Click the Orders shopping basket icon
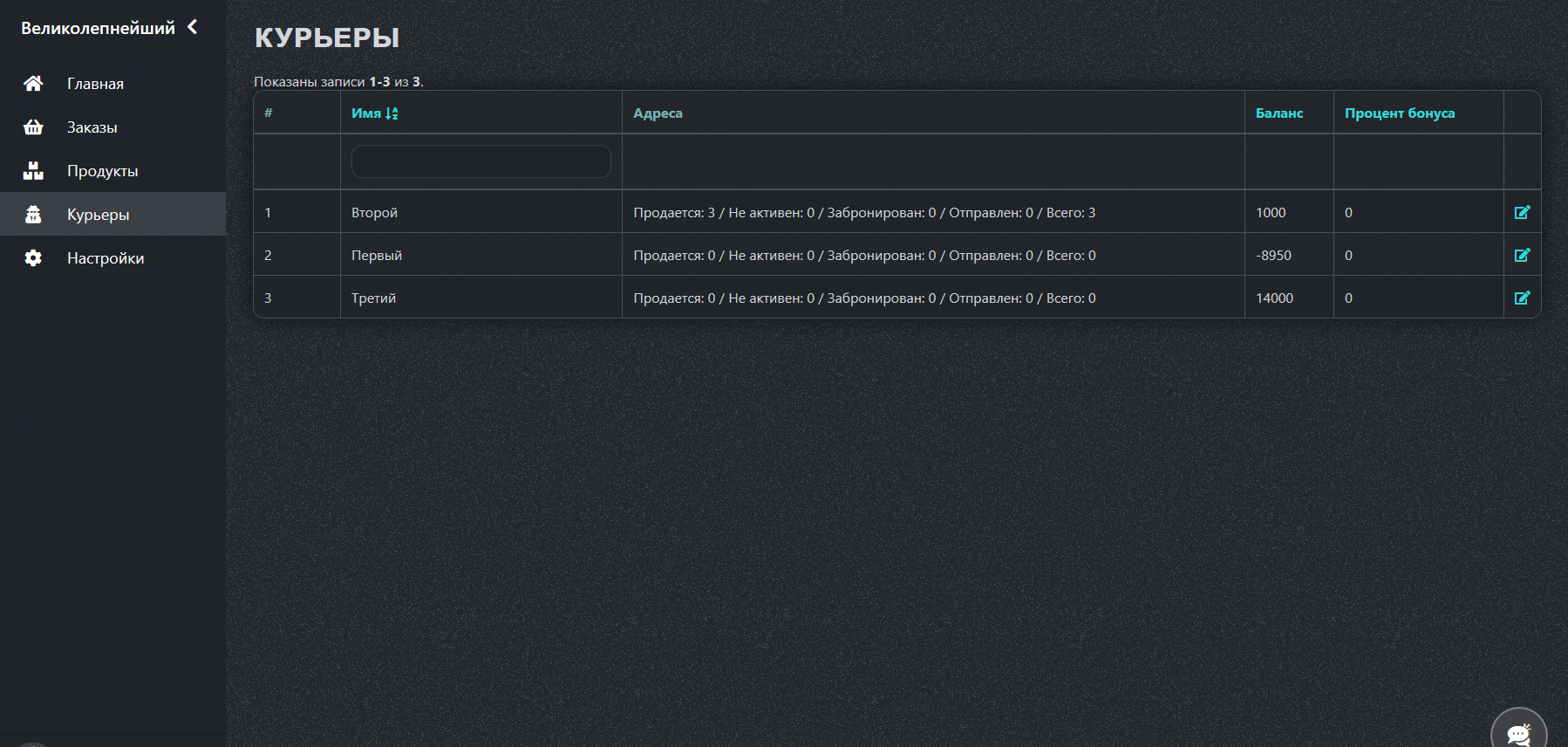The image size is (1568, 747). coord(33,127)
